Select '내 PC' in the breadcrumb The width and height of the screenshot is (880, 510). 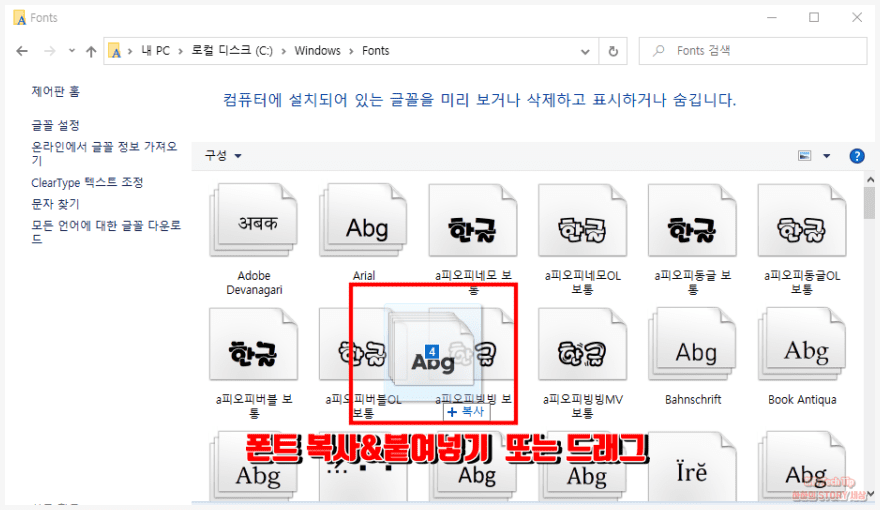[155, 50]
